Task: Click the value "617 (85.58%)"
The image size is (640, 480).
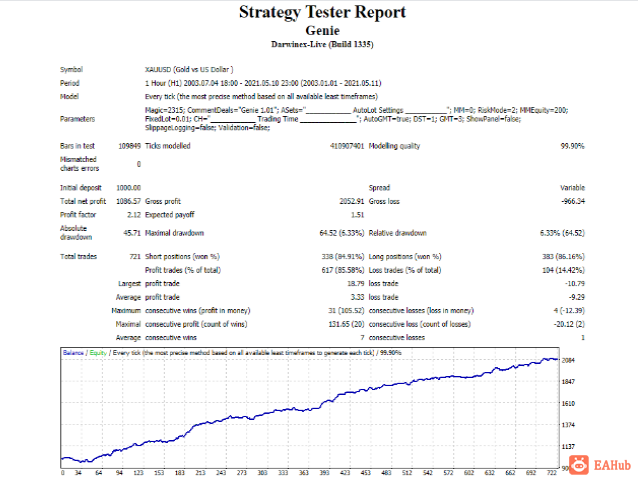Action: [343, 270]
